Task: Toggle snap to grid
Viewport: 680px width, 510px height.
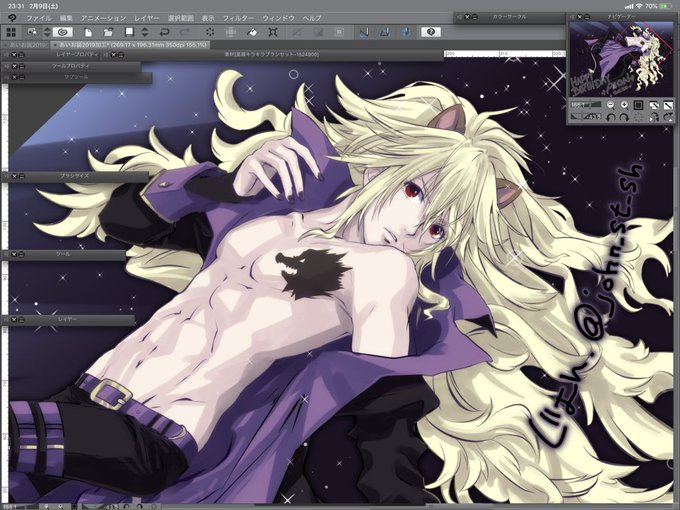Action: pos(406,32)
